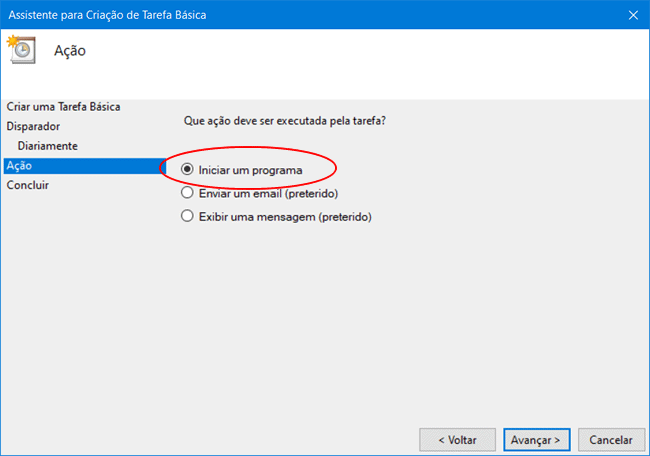Viewport: 650px width, 456px height.
Task: Click the 'Enviar um email (preterido)' label text
Action: tap(268, 193)
